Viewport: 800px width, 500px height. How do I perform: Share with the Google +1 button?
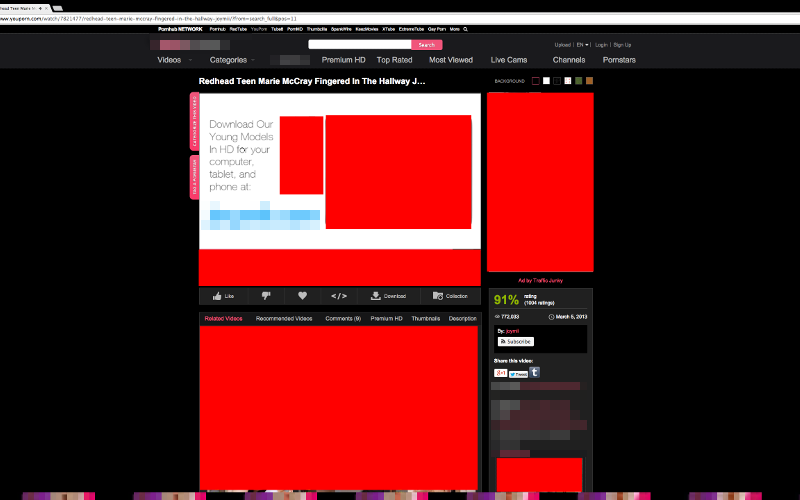coord(501,373)
